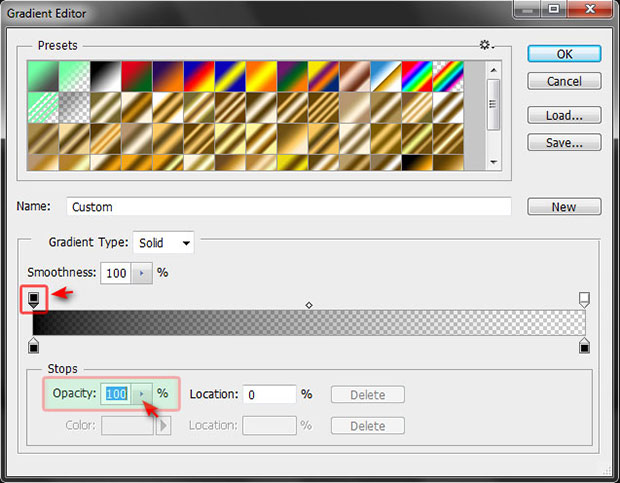The width and height of the screenshot is (620, 483).
Task: Select the copper gradient preset
Action: (x=355, y=76)
